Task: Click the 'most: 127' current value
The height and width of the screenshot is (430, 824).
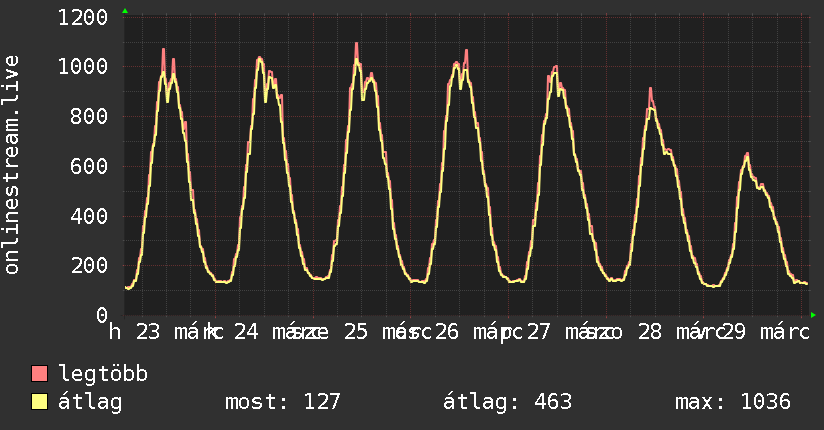Action: pos(283,402)
